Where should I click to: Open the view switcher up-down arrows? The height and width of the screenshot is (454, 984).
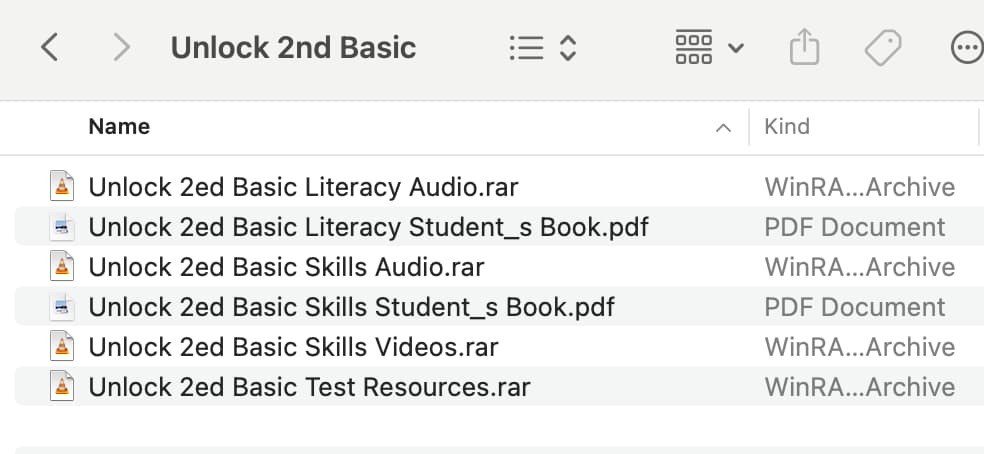pos(567,48)
